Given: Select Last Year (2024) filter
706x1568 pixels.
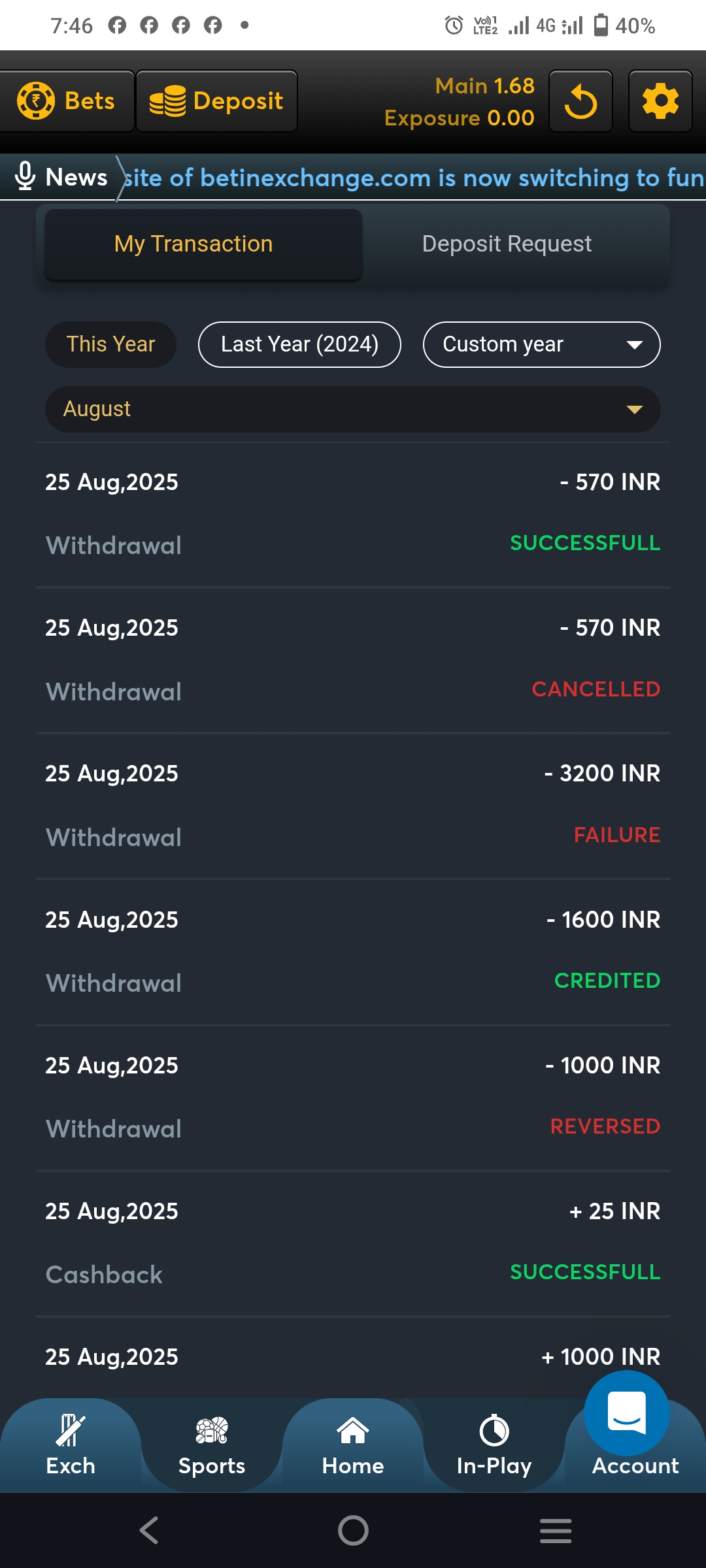Looking at the screenshot, I should [299, 344].
